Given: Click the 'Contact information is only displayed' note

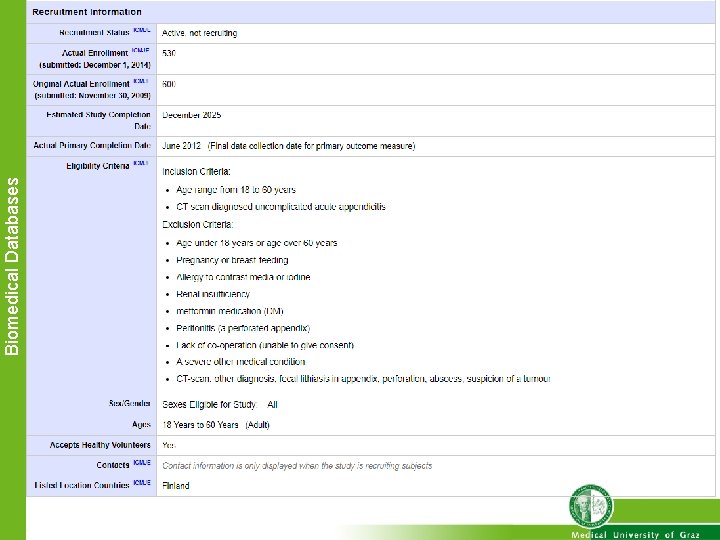Looking at the screenshot, I should tap(297, 466).
